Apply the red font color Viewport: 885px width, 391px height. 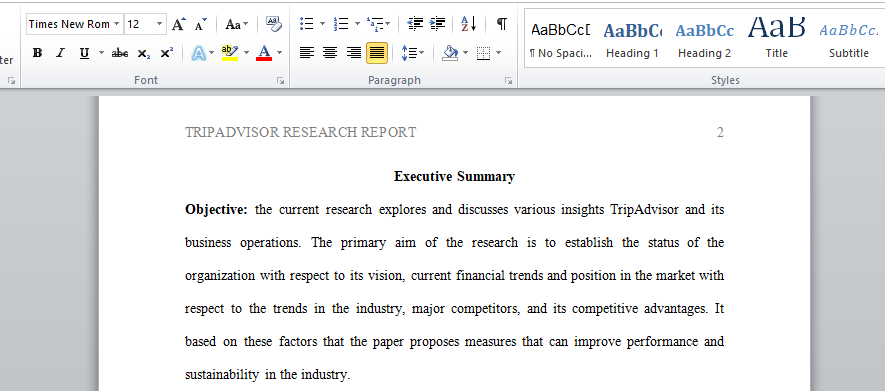tap(264, 53)
